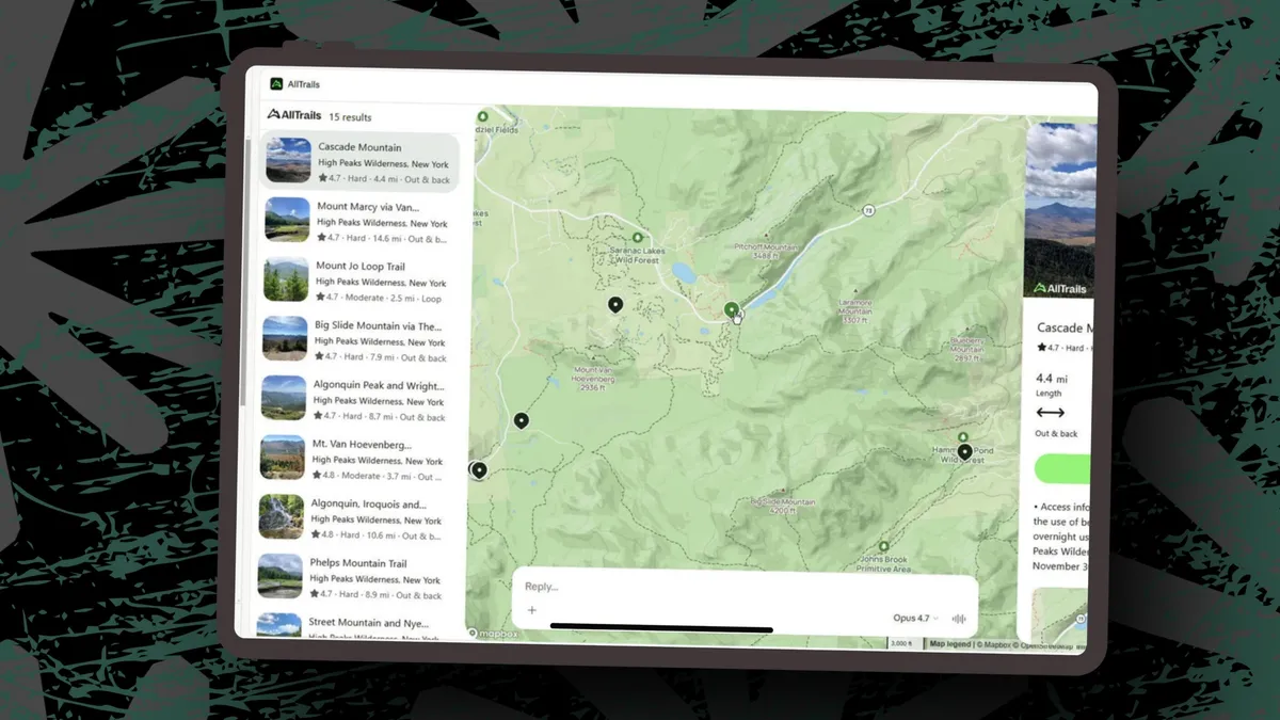Click the plus attachment icon in the reply bar
Image resolution: width=1280 pixels, height=720 pixels.
(x=531, y=610)
